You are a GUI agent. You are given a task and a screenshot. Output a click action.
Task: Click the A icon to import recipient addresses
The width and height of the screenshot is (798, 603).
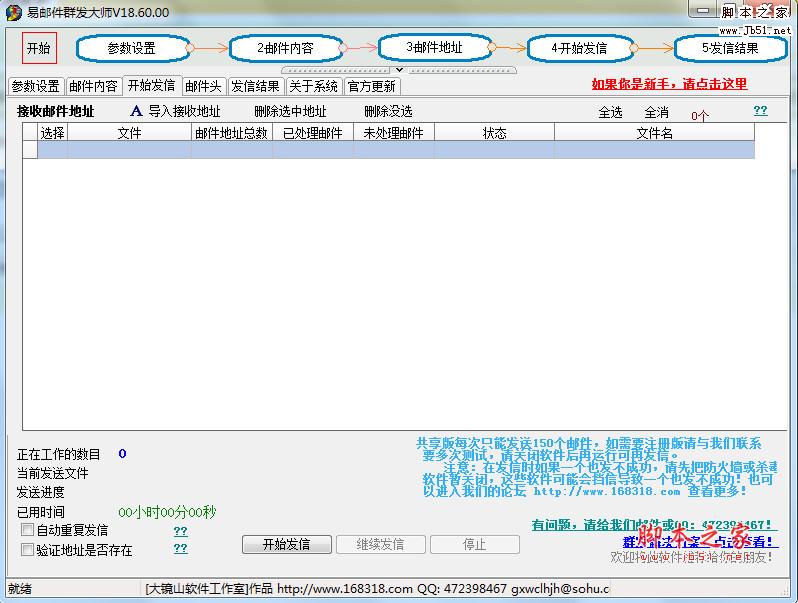point(137,112)
